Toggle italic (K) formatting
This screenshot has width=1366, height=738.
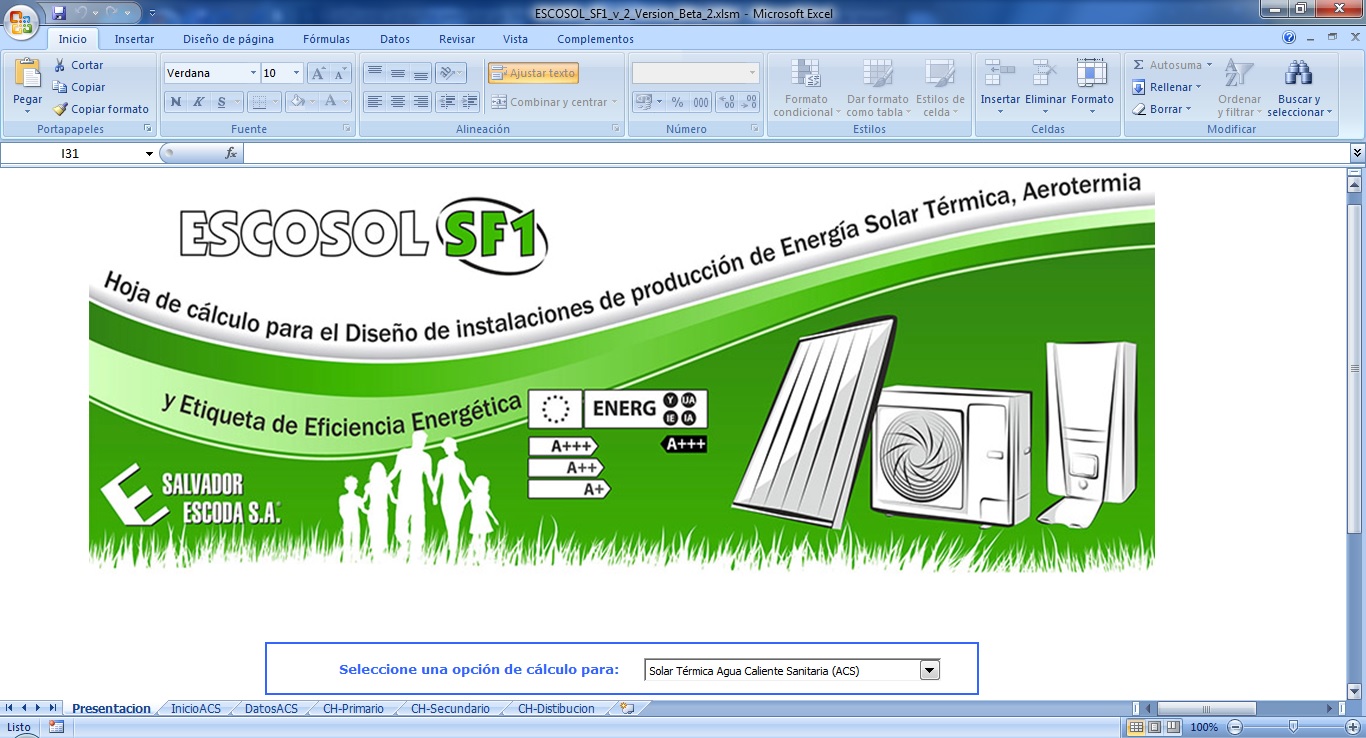[198, 101]
